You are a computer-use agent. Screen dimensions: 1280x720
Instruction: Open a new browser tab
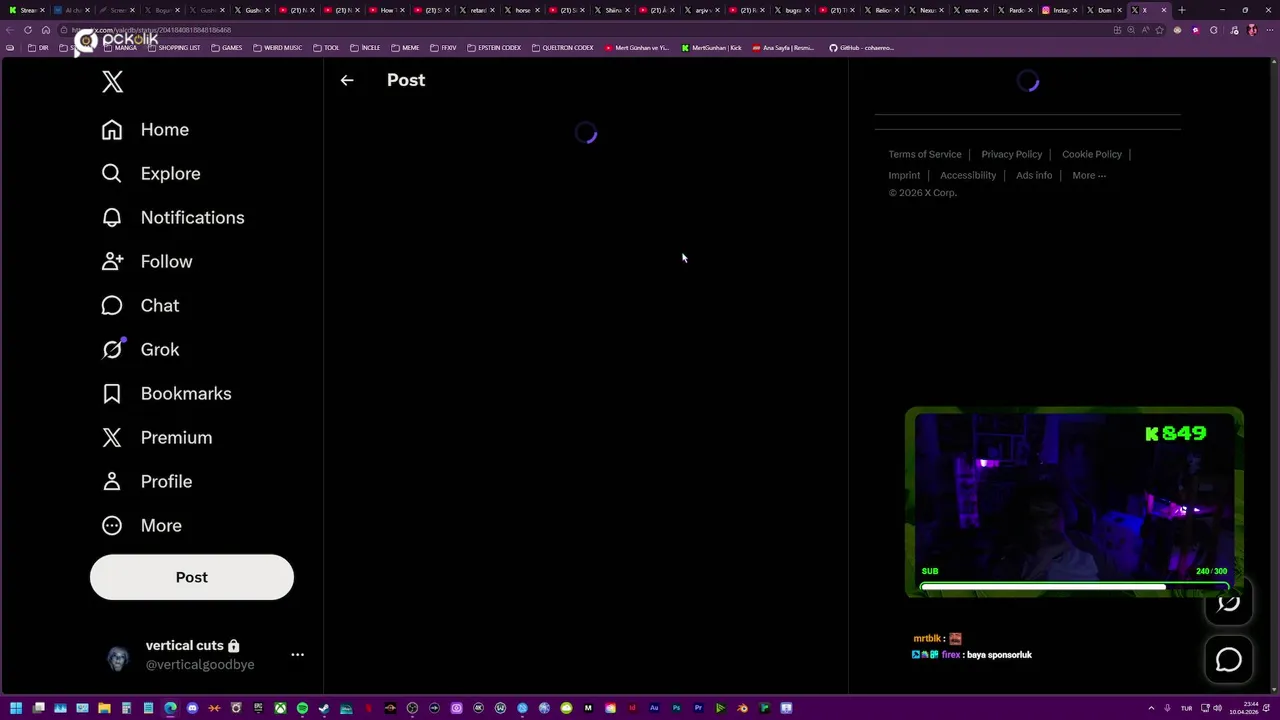(1181, 10)
